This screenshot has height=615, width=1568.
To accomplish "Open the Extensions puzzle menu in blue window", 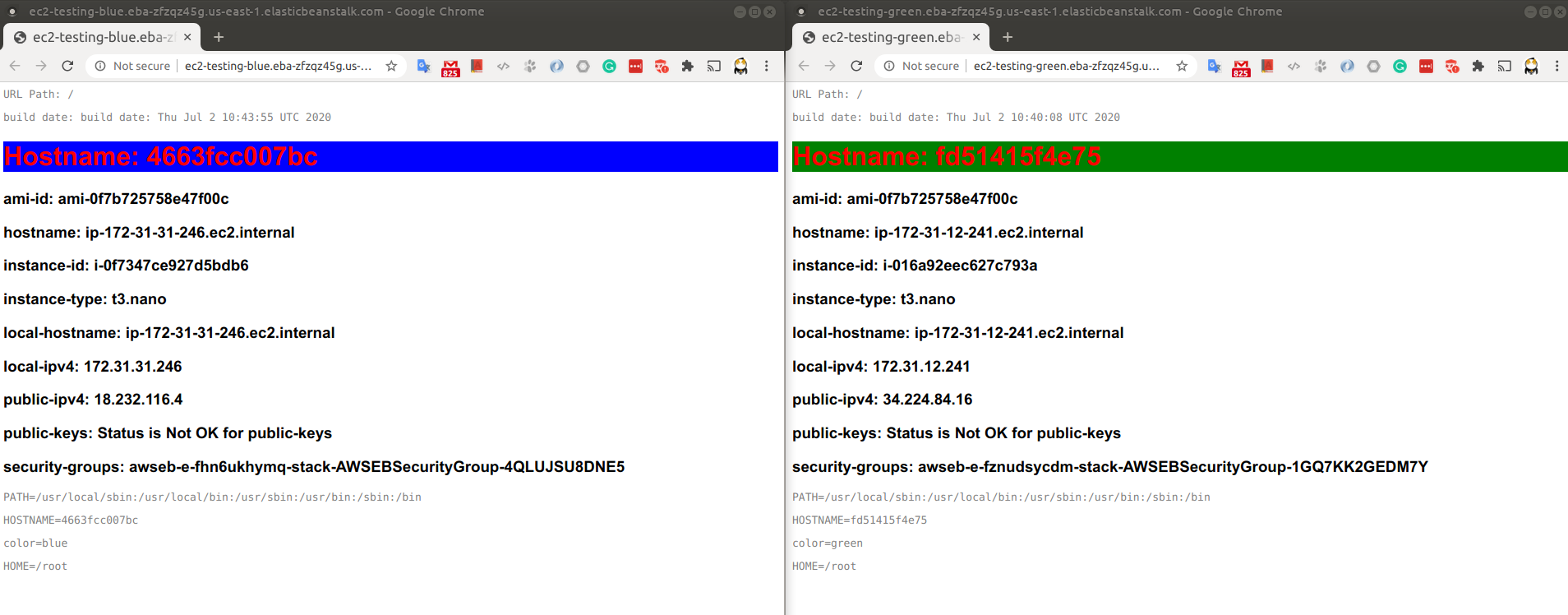I will tap(688, 66).
